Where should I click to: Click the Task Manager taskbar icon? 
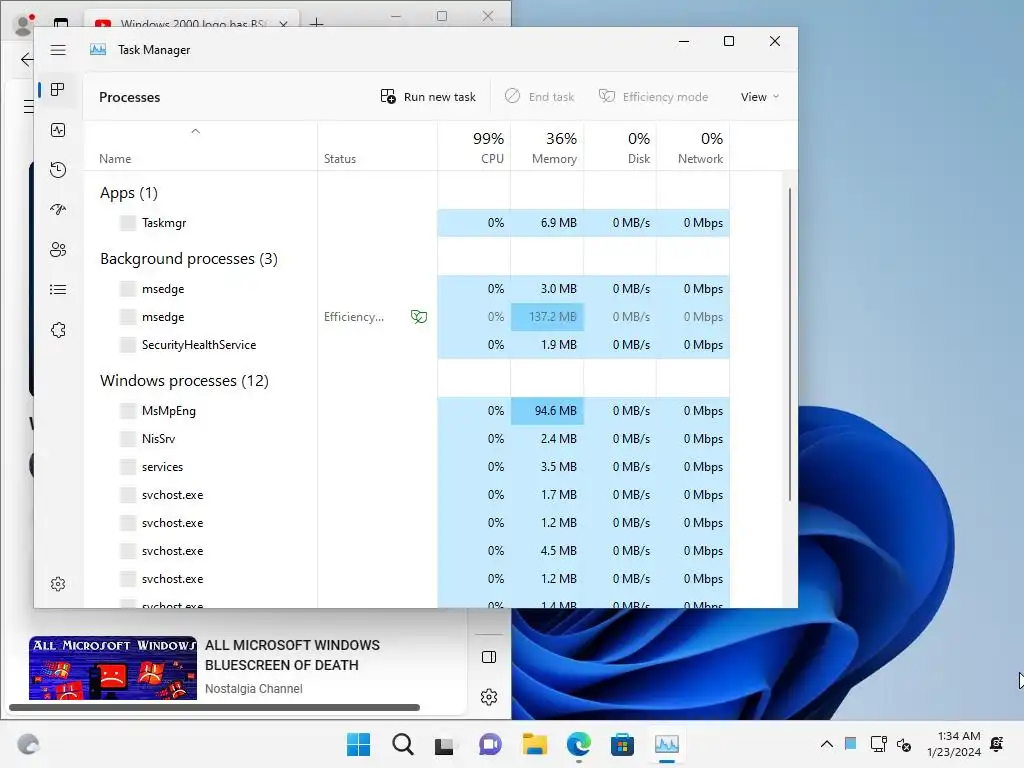(667, 744)
